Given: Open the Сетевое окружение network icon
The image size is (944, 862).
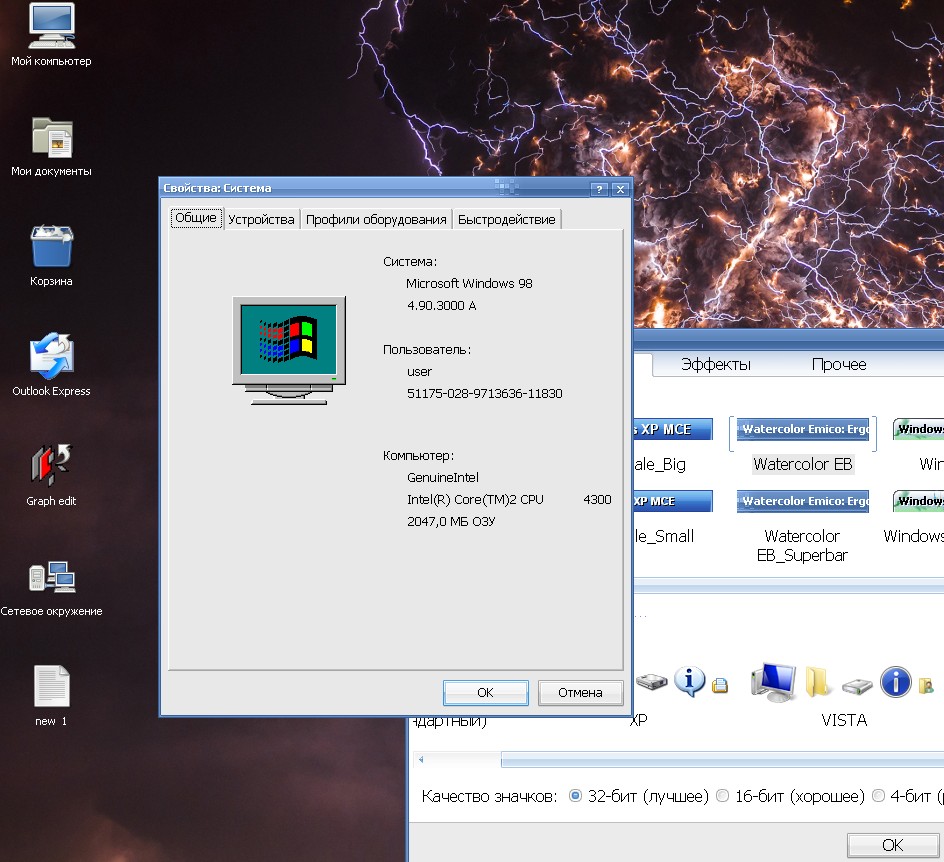Looking at the screenshot, I should point(51,576).
